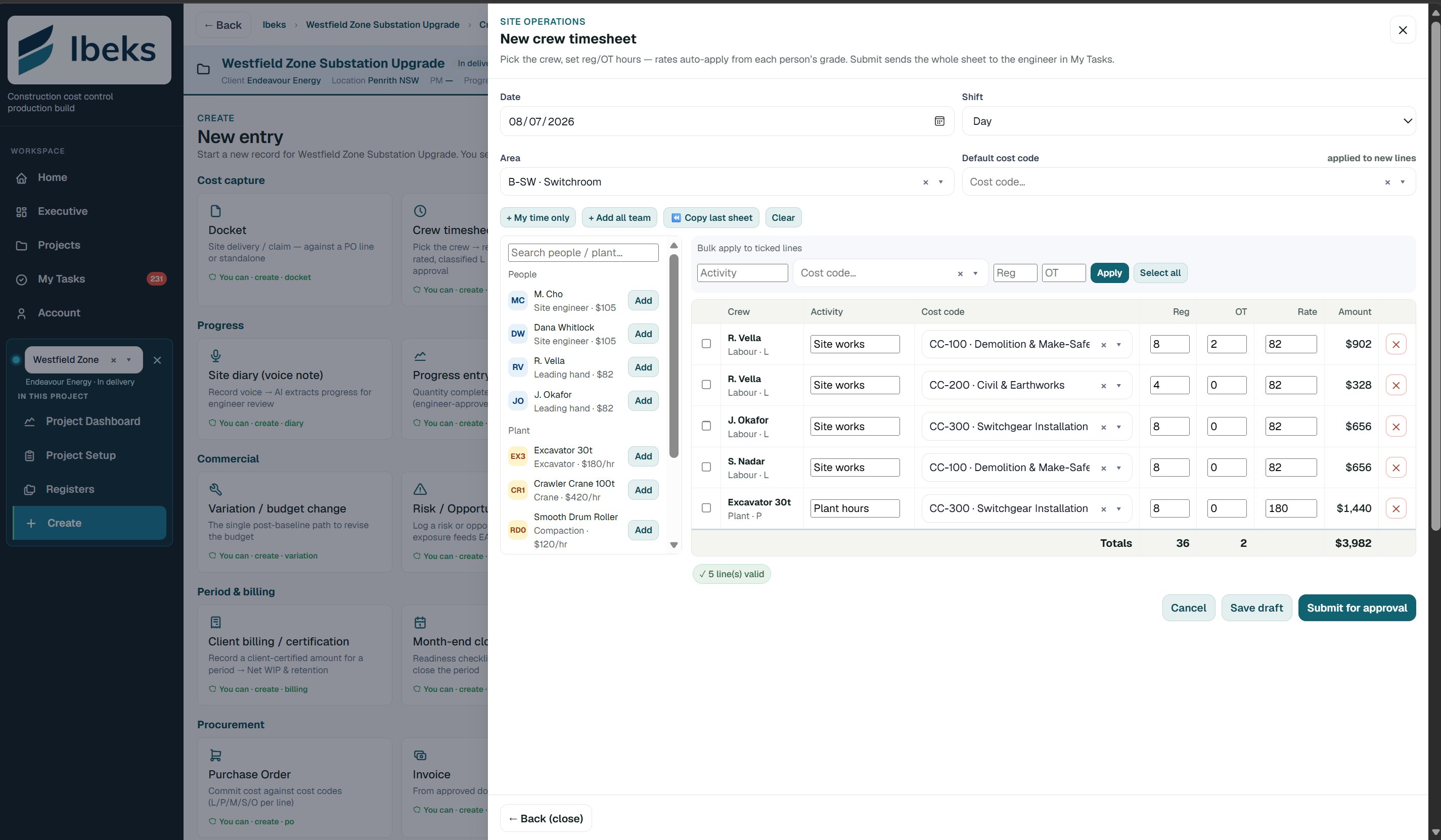This screenshot has height=840, width=1441.
Task: Apply bulk values to ticked lines
Action: point(1109,273)
